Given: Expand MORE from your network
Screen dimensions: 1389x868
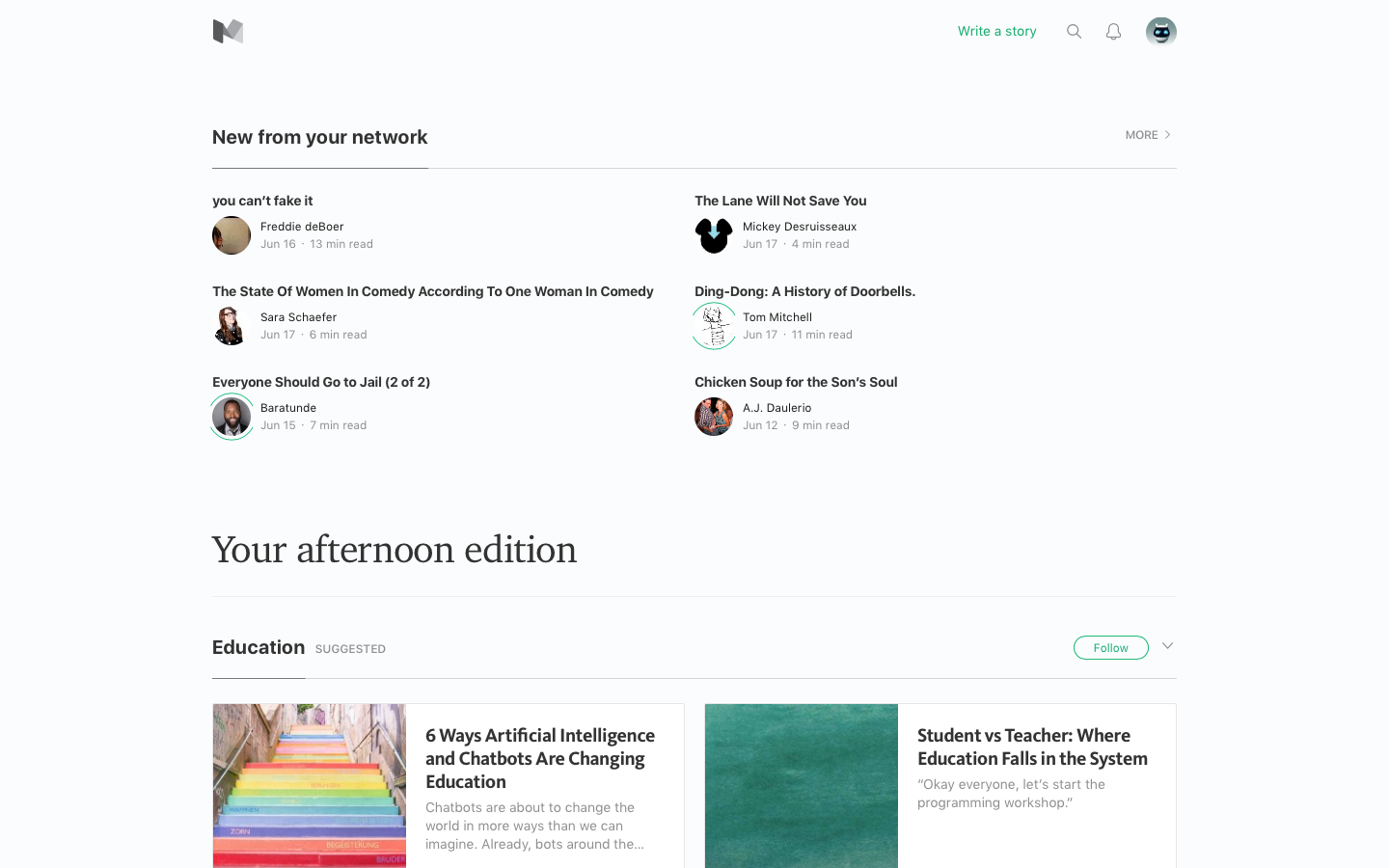Looking at the screenshot, I should 1147,135.
